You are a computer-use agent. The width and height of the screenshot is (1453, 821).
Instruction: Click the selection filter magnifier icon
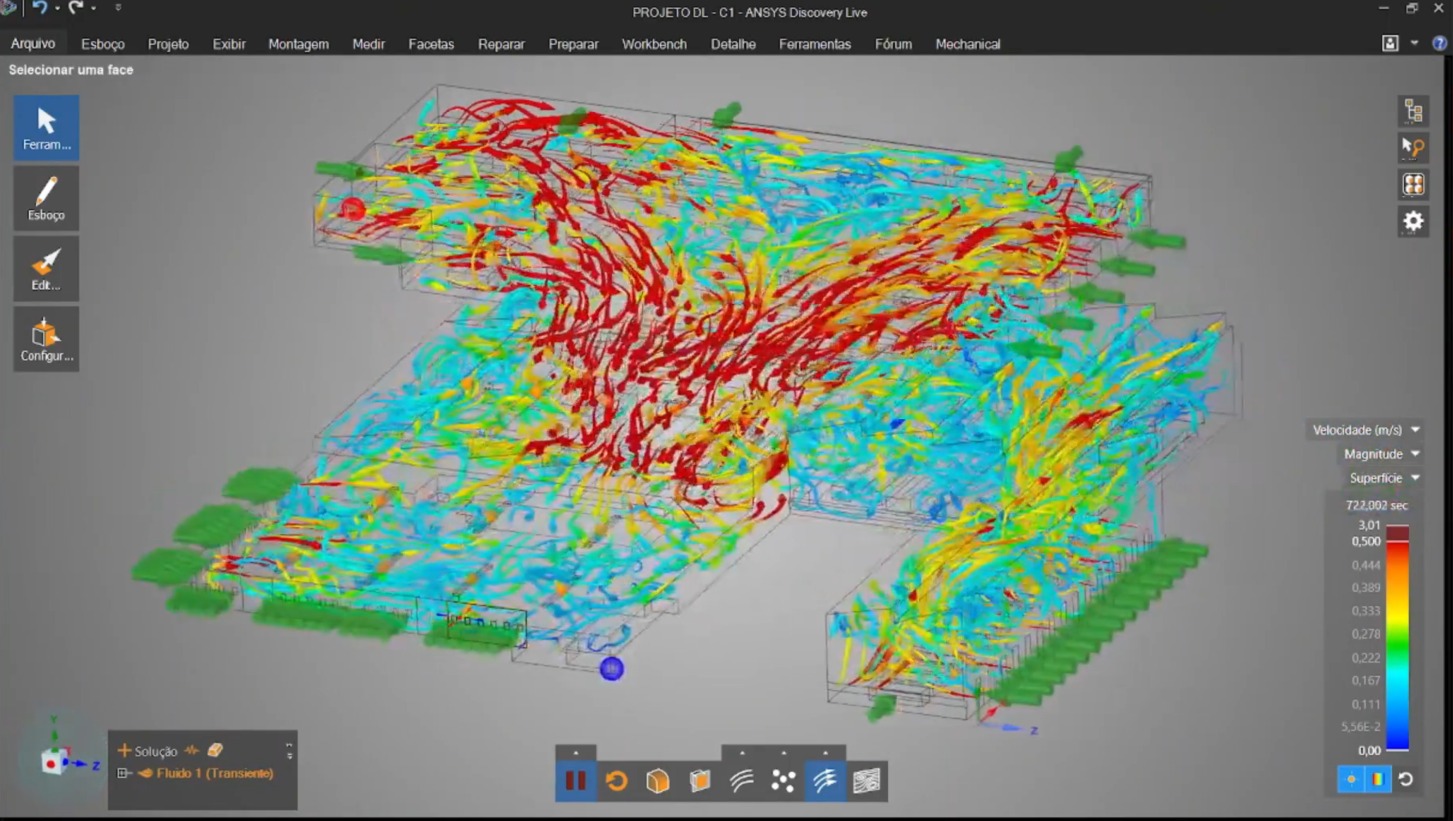coord(1413,148)
